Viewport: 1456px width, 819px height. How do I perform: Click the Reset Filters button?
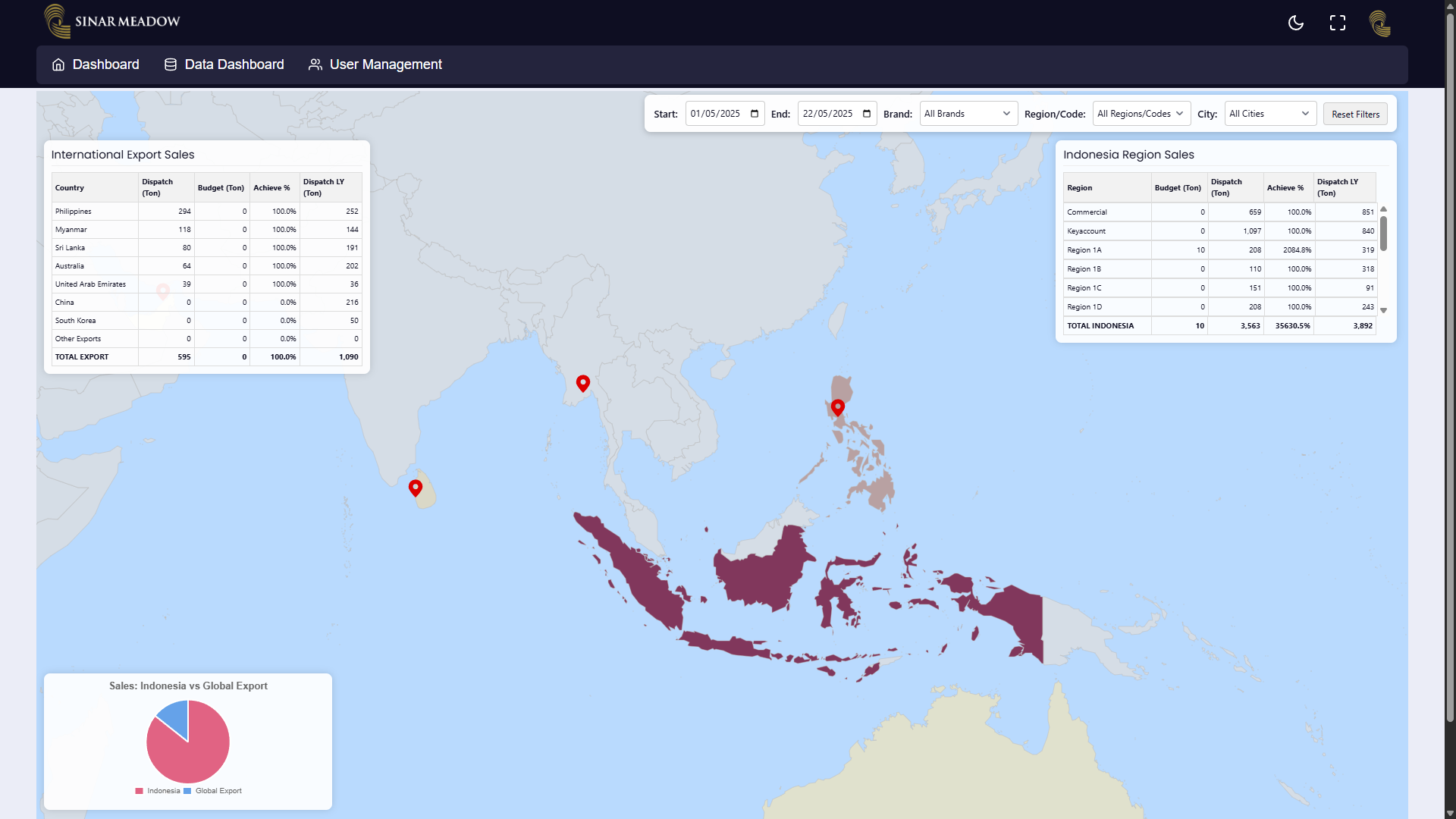click(x=1355, y=115)
